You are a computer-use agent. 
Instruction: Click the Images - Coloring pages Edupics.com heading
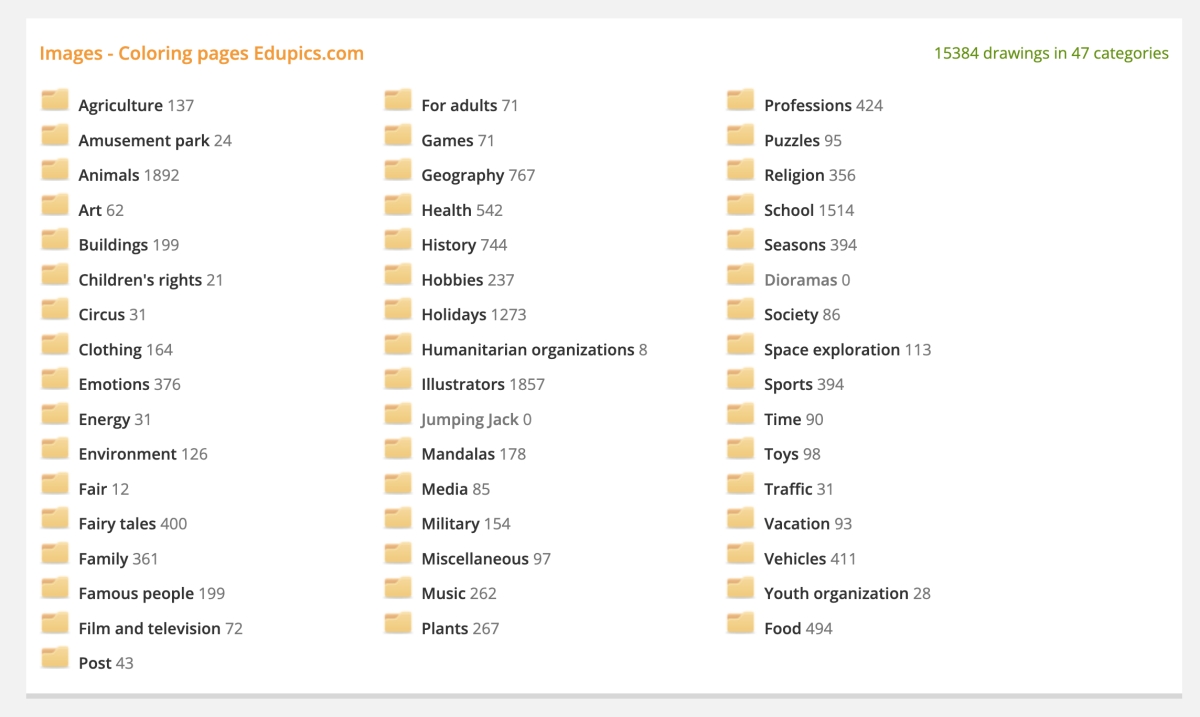pyautogui.click(x=201, y=53)
